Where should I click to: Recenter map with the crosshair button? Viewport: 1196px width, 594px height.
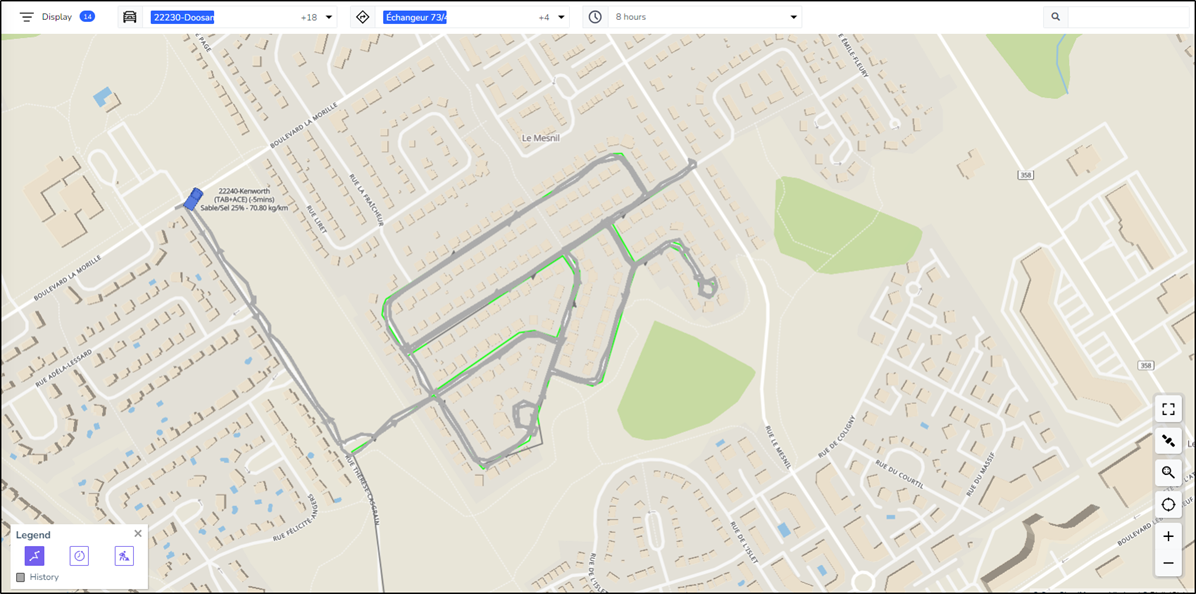tap(1168, 504)
